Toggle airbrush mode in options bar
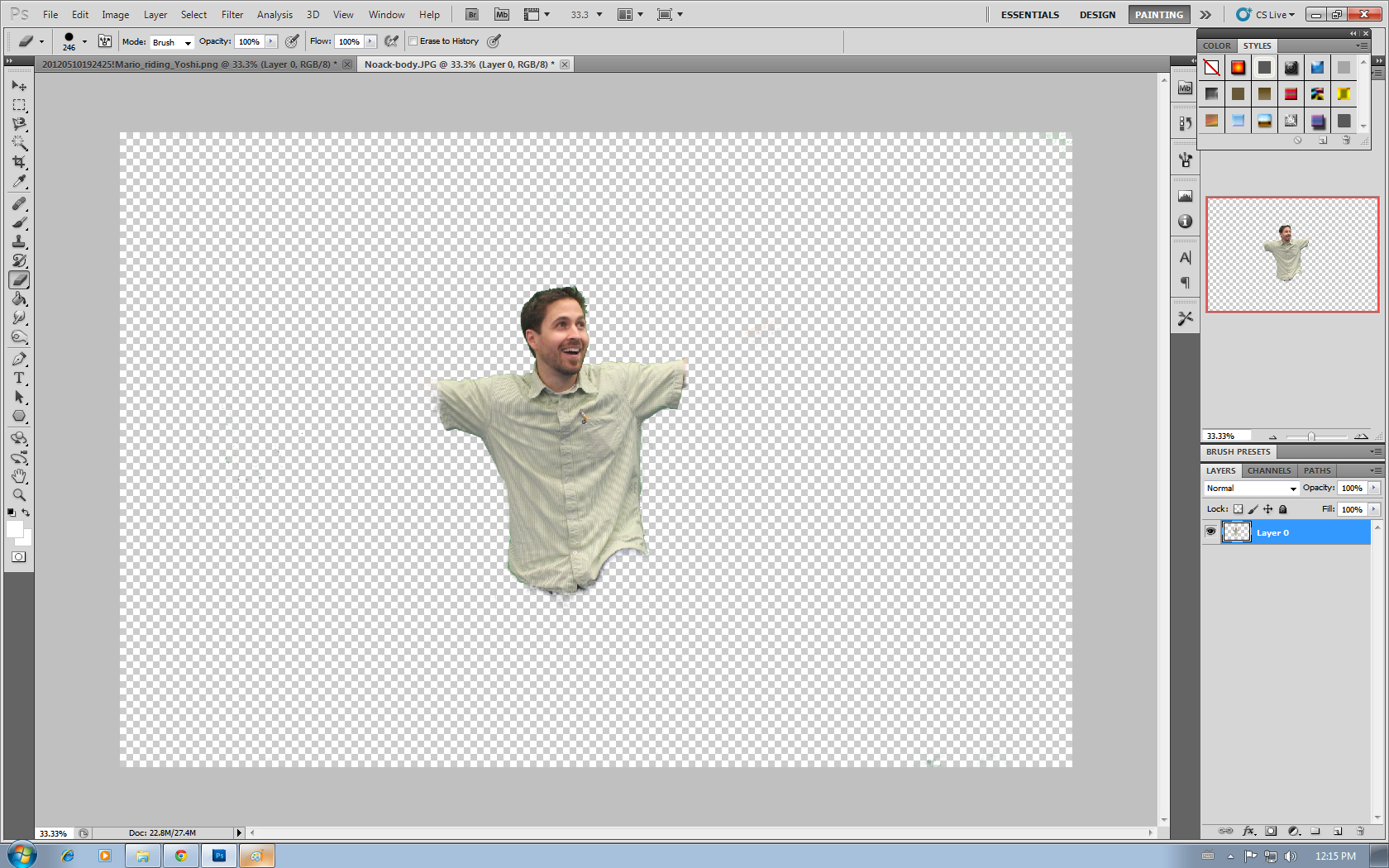The height and width of the screenshot is (868, 1389). tap(392, 41)
